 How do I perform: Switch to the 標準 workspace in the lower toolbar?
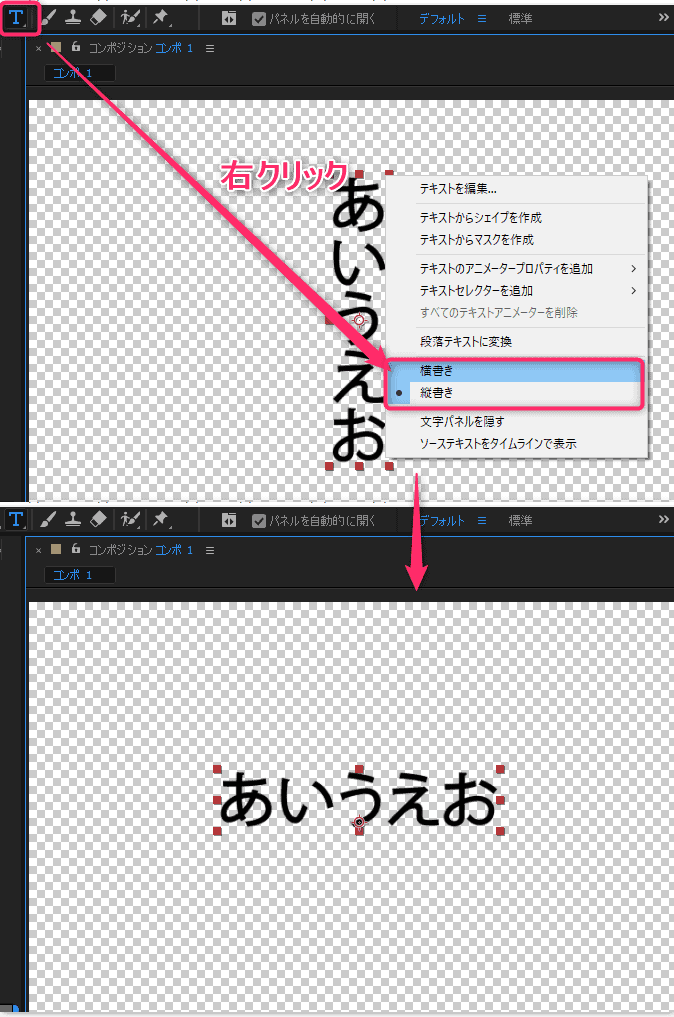click(520, 520)
